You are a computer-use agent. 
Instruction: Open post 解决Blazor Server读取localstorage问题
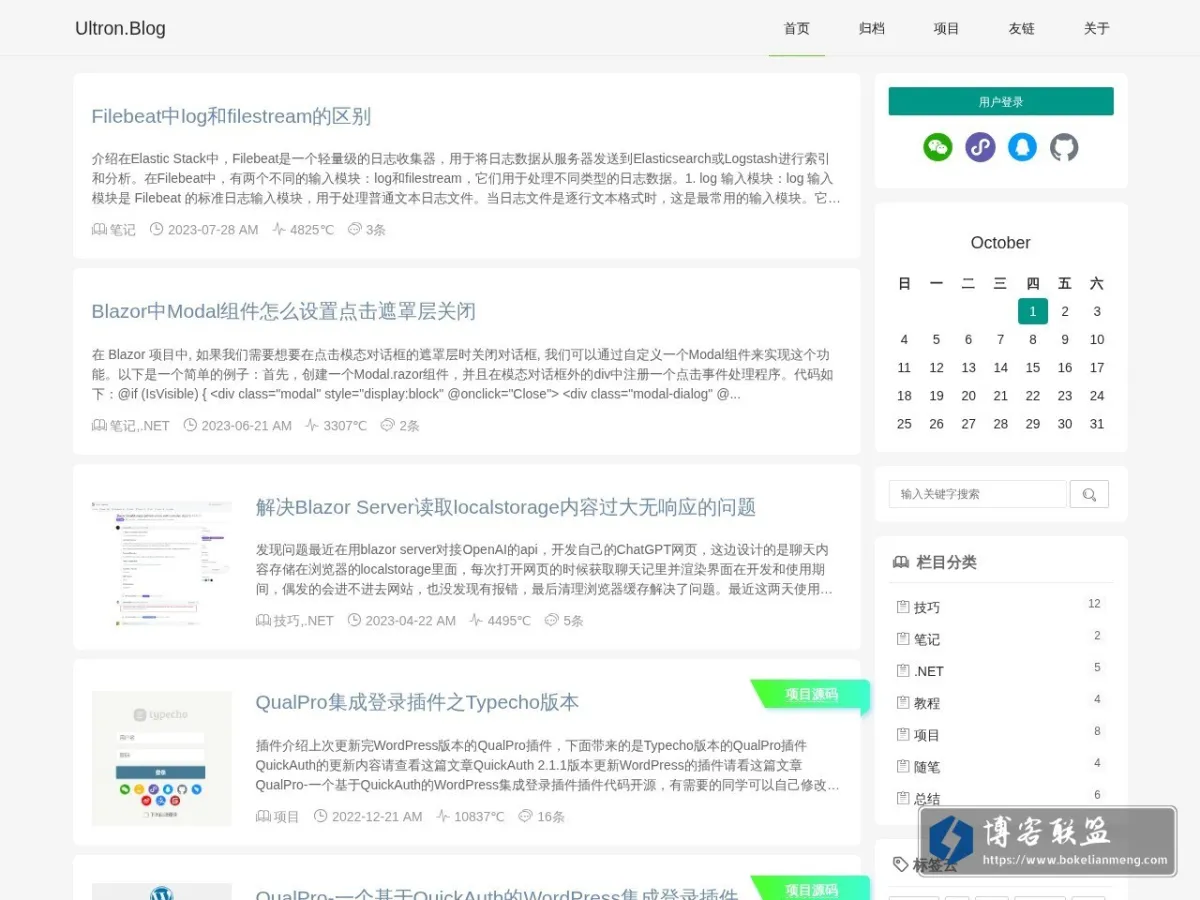(506, 507)
